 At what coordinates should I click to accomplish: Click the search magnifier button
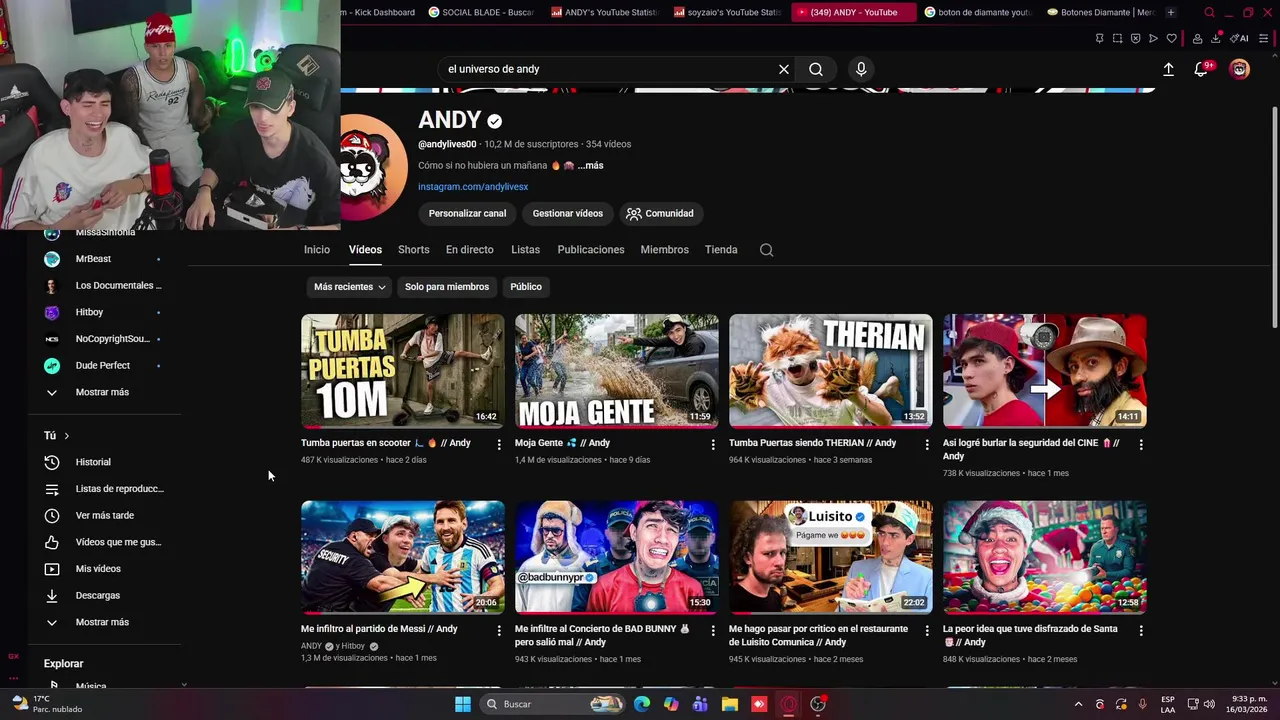click(x=816, y=69)
